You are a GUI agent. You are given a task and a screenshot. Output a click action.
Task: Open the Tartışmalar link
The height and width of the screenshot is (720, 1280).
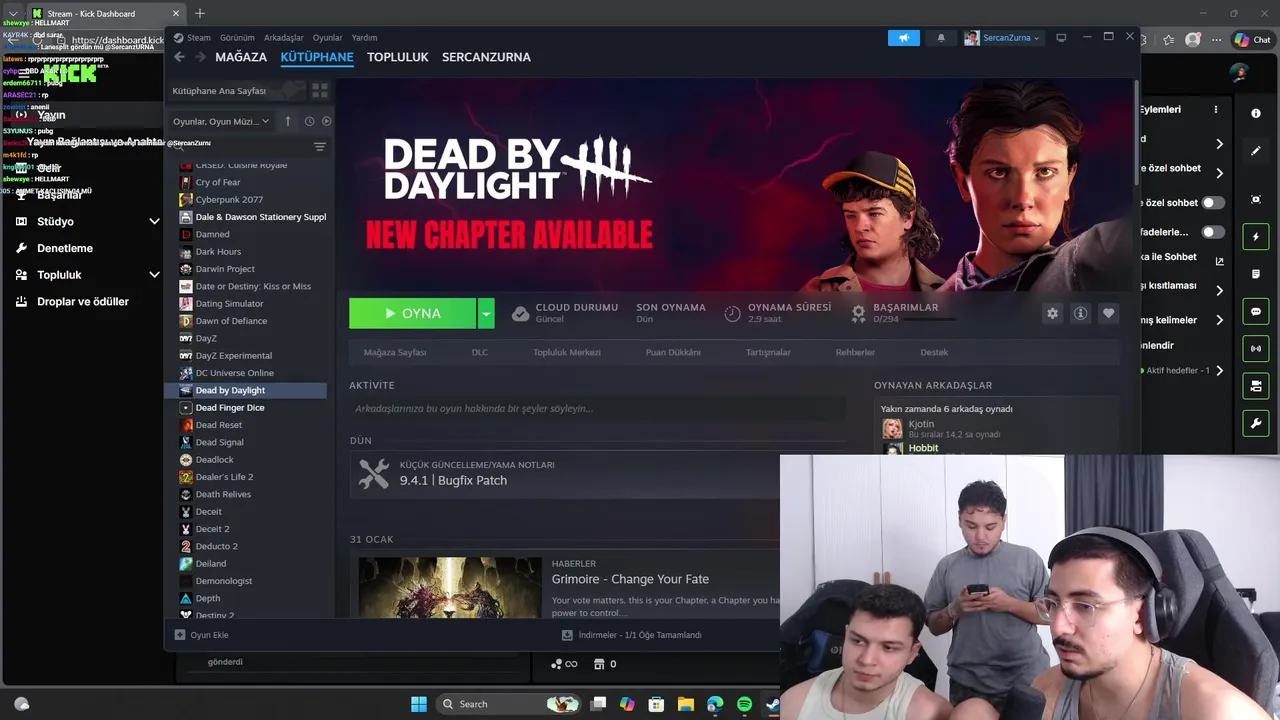click(x=768, y=352)
